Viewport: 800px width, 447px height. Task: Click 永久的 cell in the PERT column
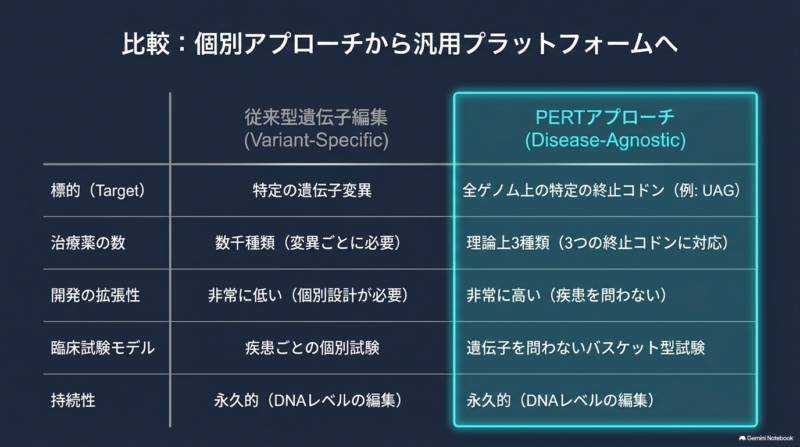560,400
